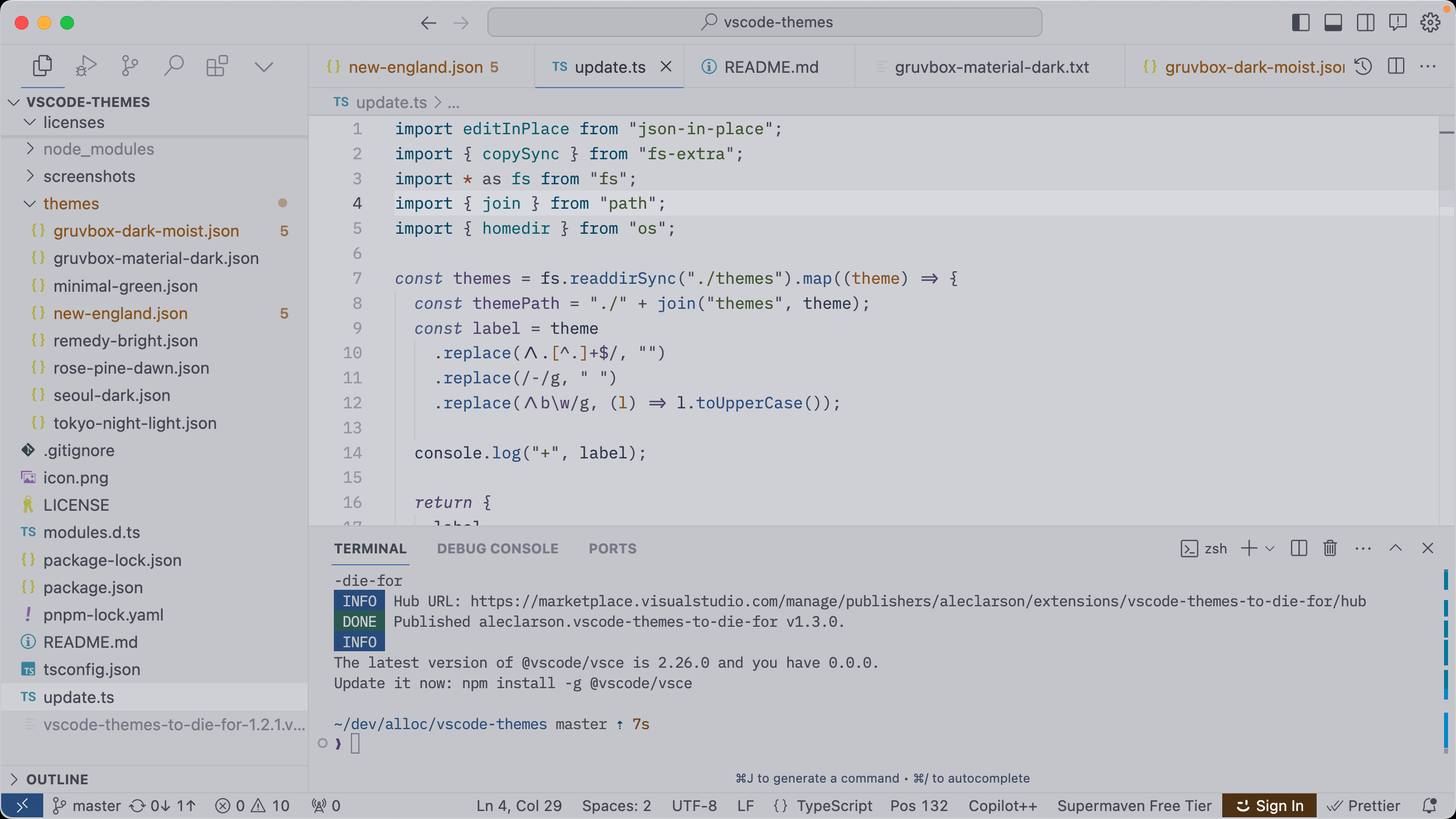Open the Extensions view icon

(217, 67)
